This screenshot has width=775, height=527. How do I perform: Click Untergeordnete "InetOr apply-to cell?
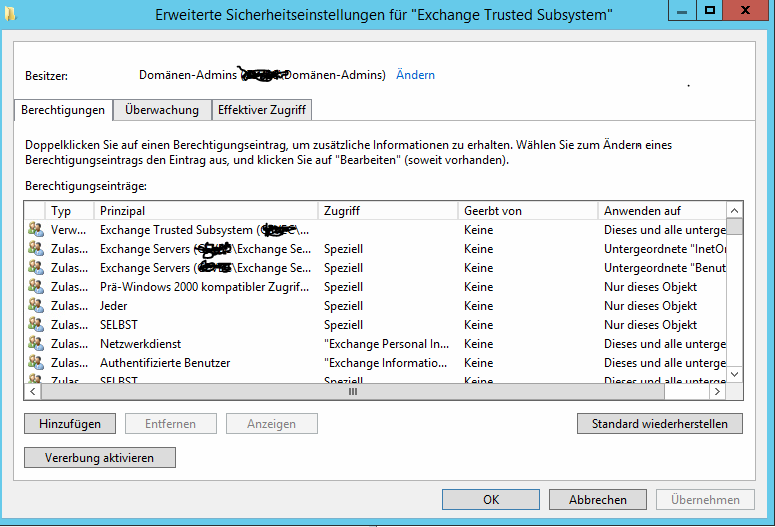point(665,249)
